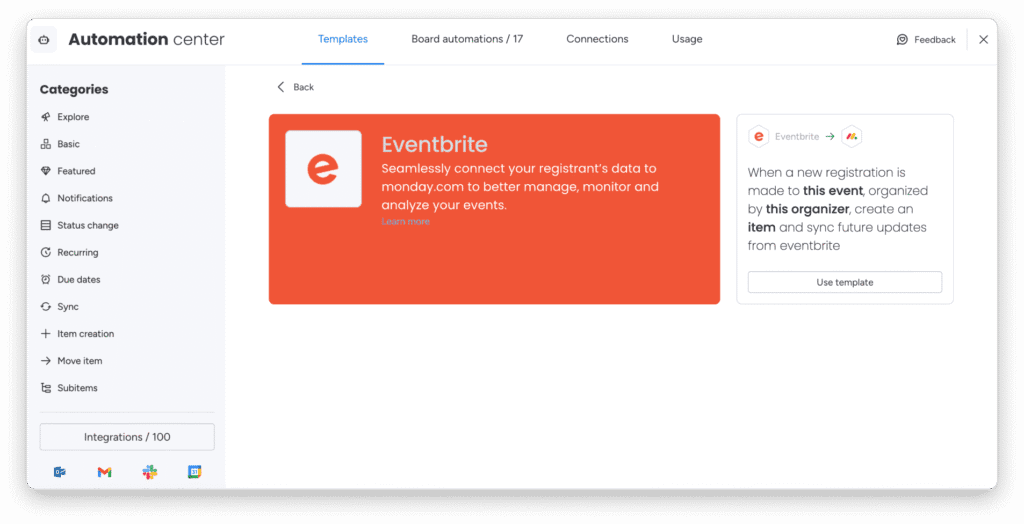
Task: Click the bold 'item' field in recipe
Action: pyautogui.click(x=761, y=227)
